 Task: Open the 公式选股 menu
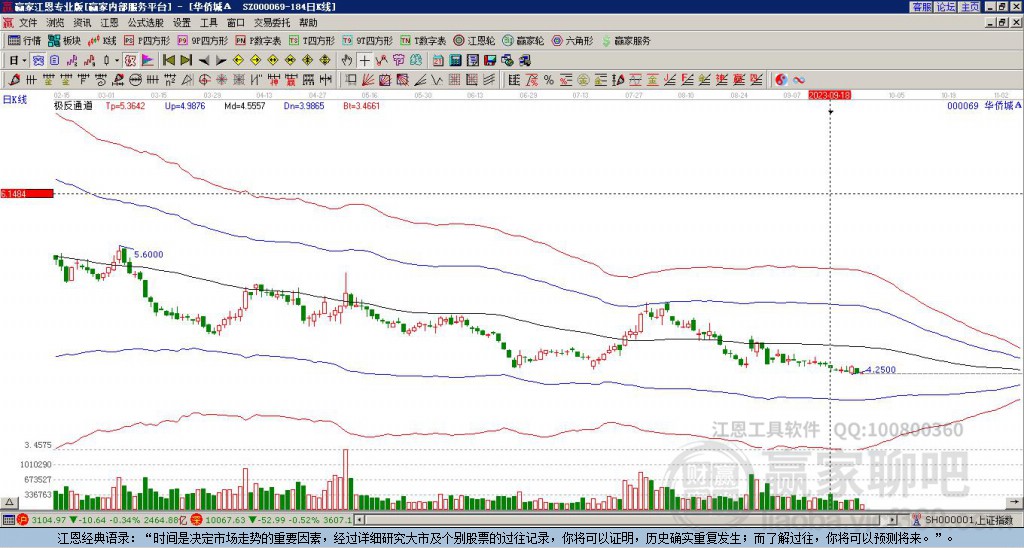[146, 23]
